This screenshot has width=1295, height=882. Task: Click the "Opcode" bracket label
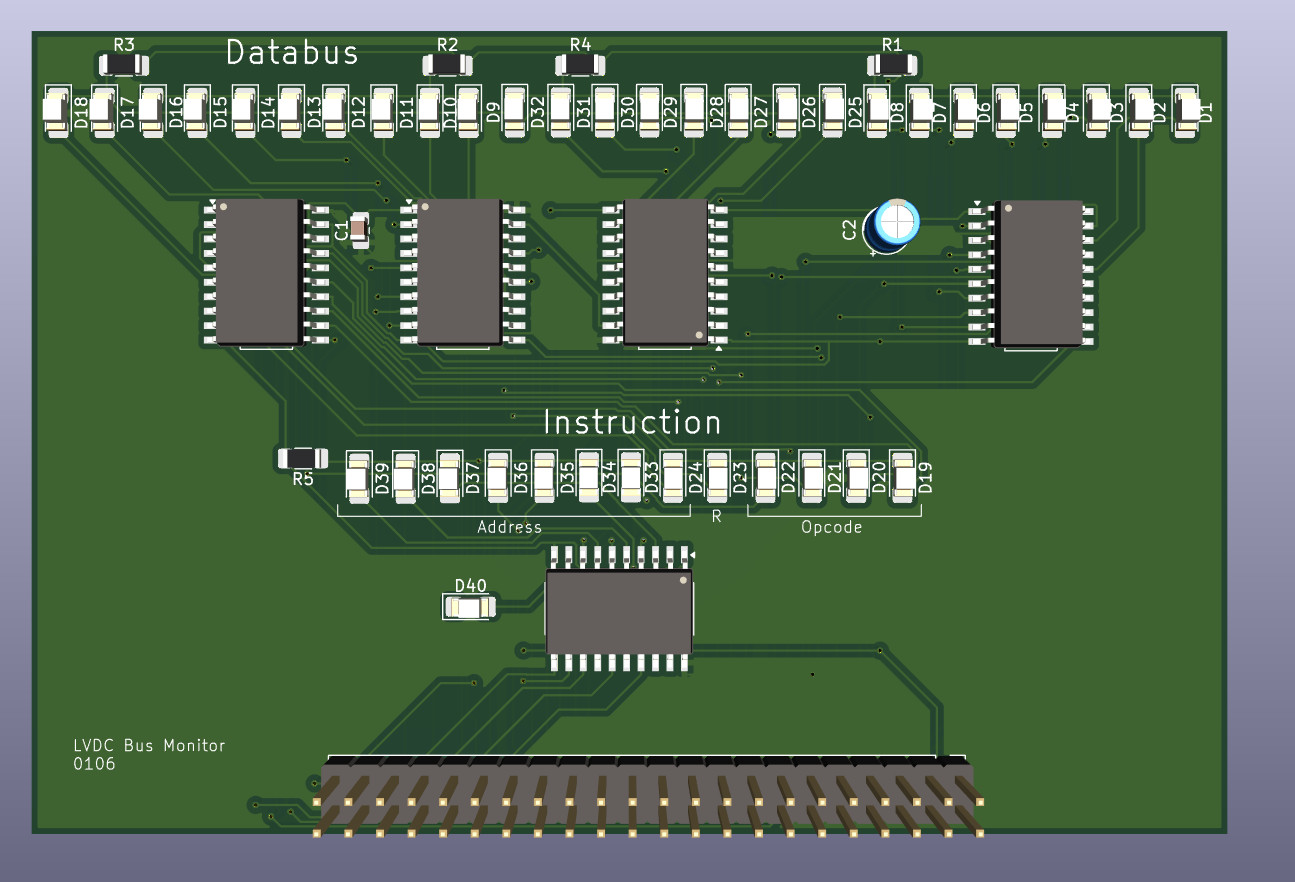click(831, 527)
